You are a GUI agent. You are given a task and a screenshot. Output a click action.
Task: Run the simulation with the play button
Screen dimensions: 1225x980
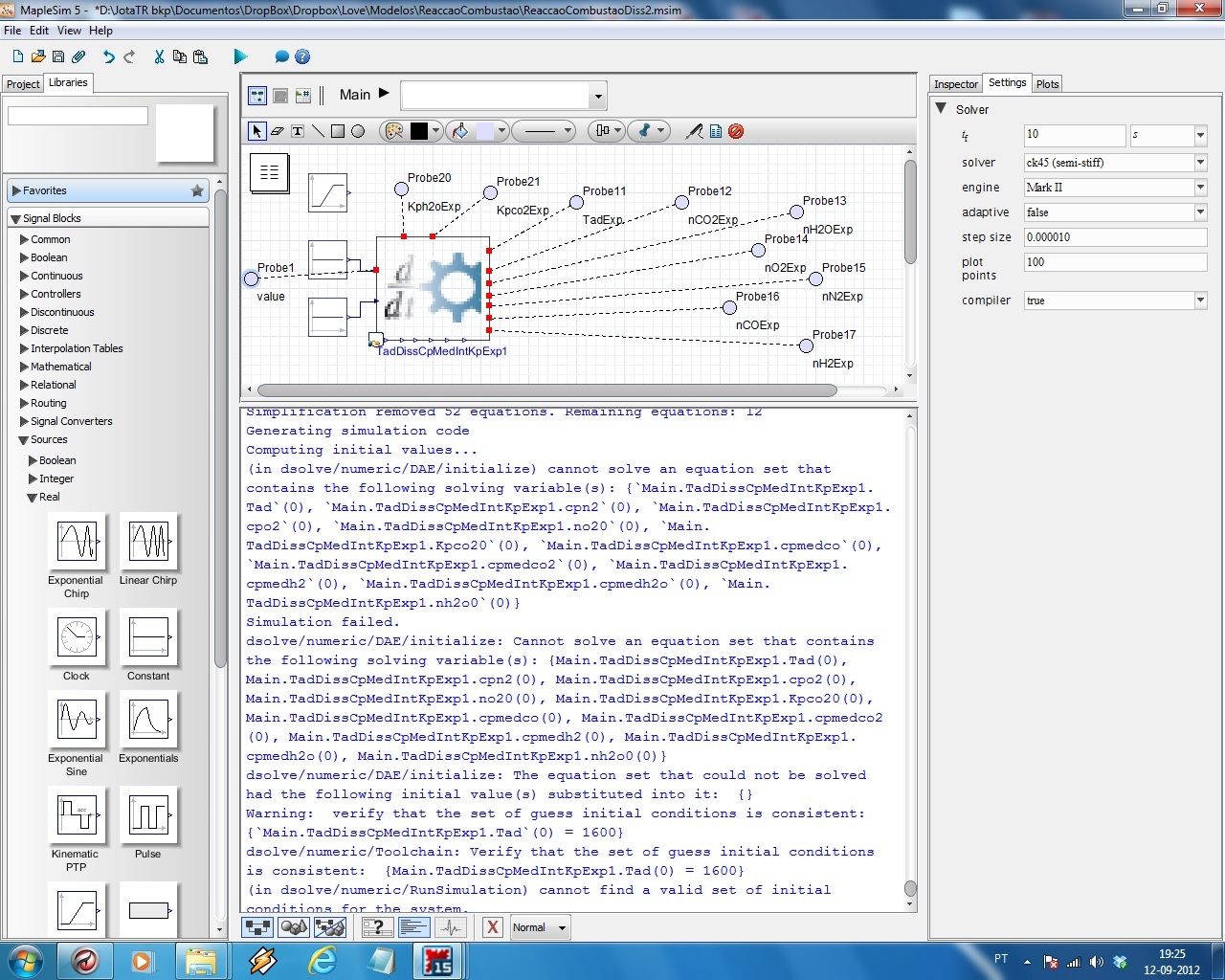click(240, 57)
